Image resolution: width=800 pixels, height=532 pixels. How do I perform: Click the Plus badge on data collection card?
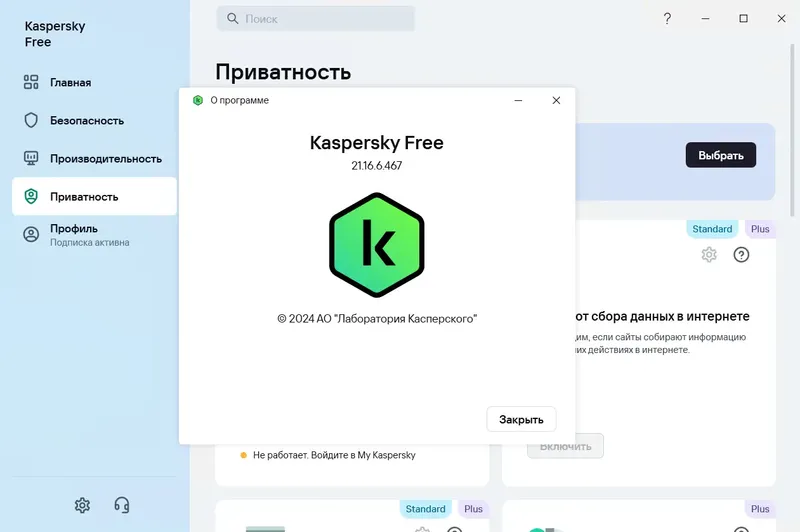pyautogui.click(x=760, y=229)
